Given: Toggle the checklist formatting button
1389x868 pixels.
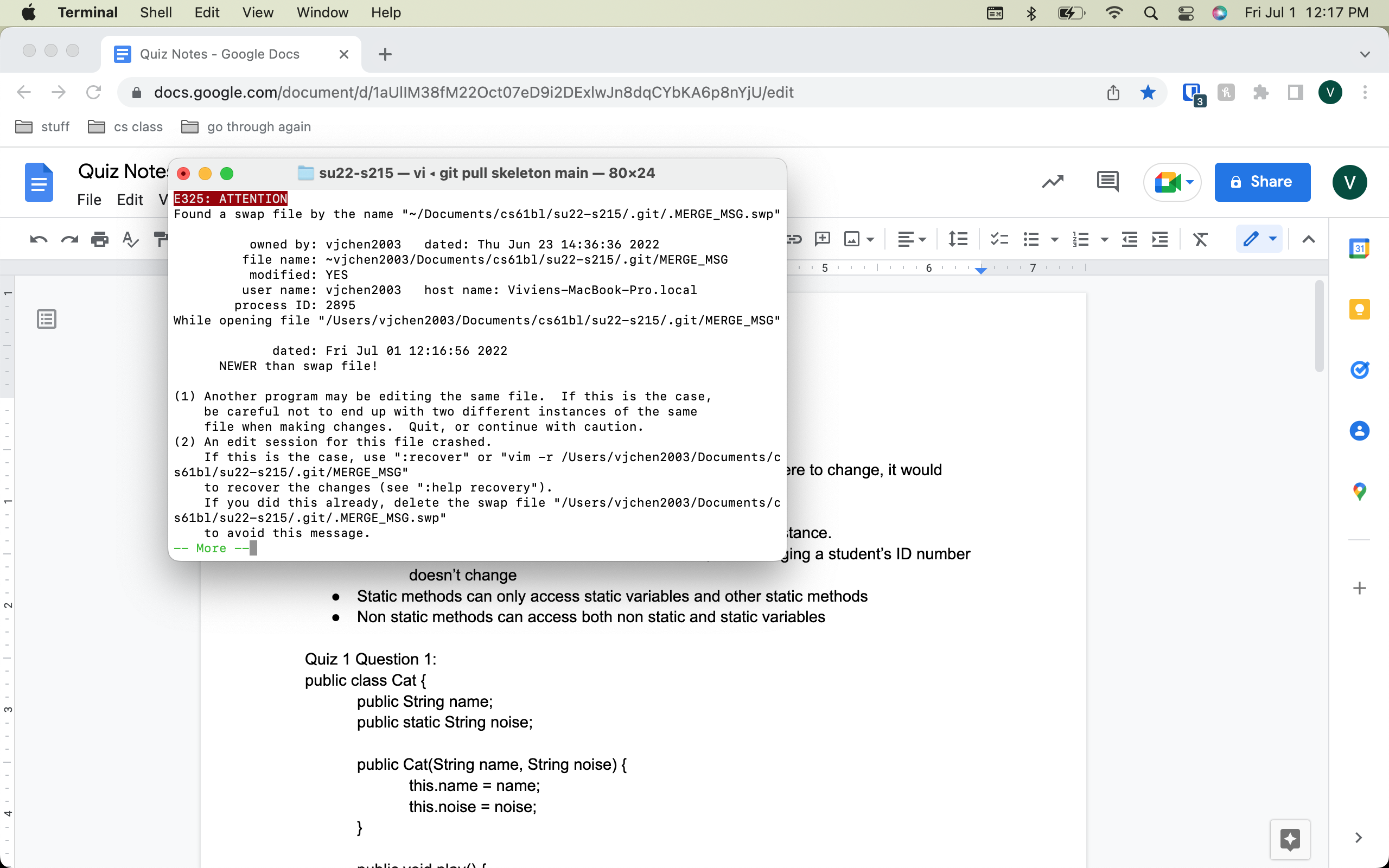Looking at the screenshot, I should click(999, 239).
